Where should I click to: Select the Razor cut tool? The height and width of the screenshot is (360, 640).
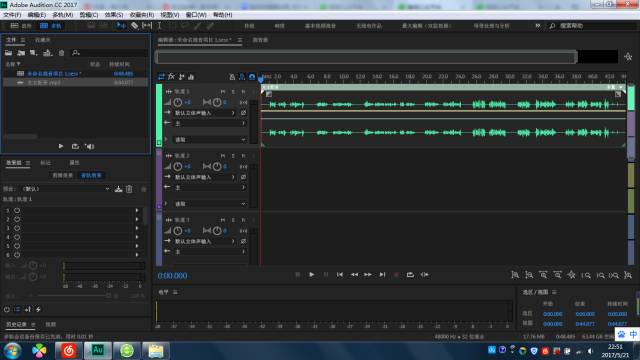click(134, 26)
